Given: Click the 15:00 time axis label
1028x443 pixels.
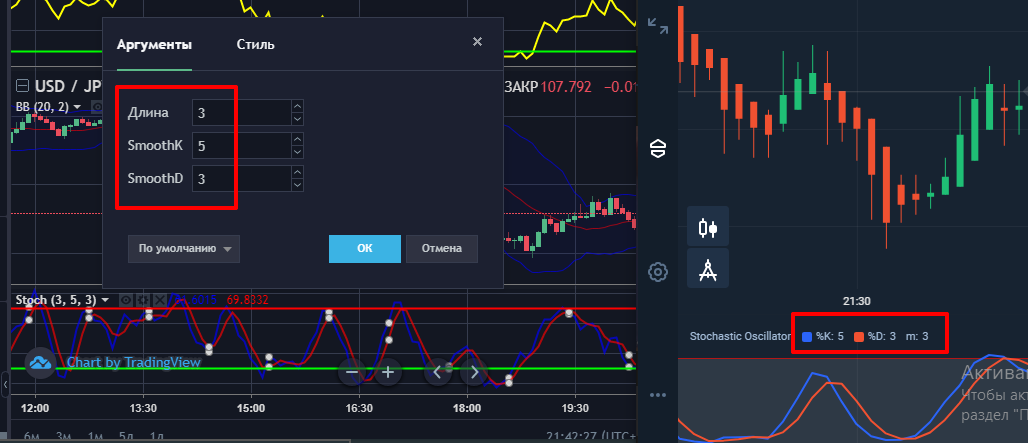Looking at the screenshot, I should pos(251,408).
